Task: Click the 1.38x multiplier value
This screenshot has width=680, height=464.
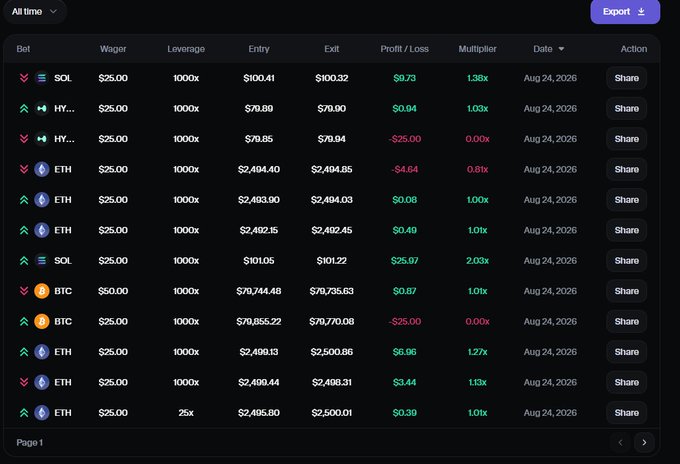Action: pyautogui.click(x=477, y=78)
